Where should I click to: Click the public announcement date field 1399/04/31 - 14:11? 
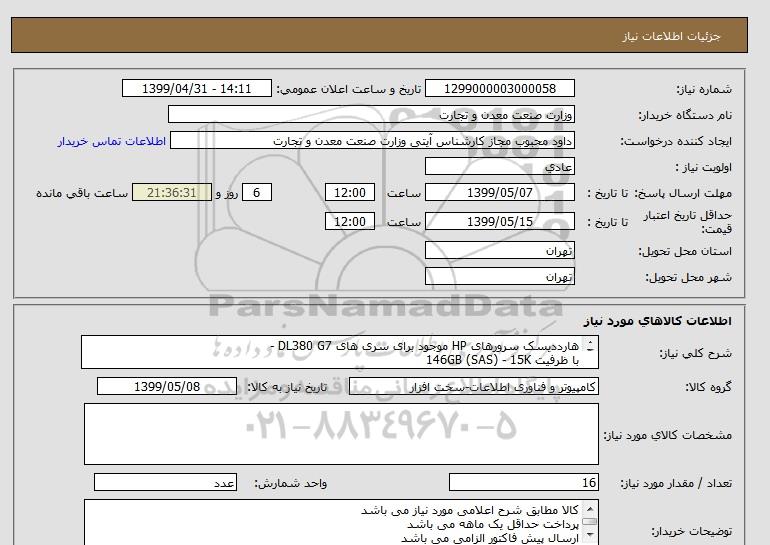196,88
